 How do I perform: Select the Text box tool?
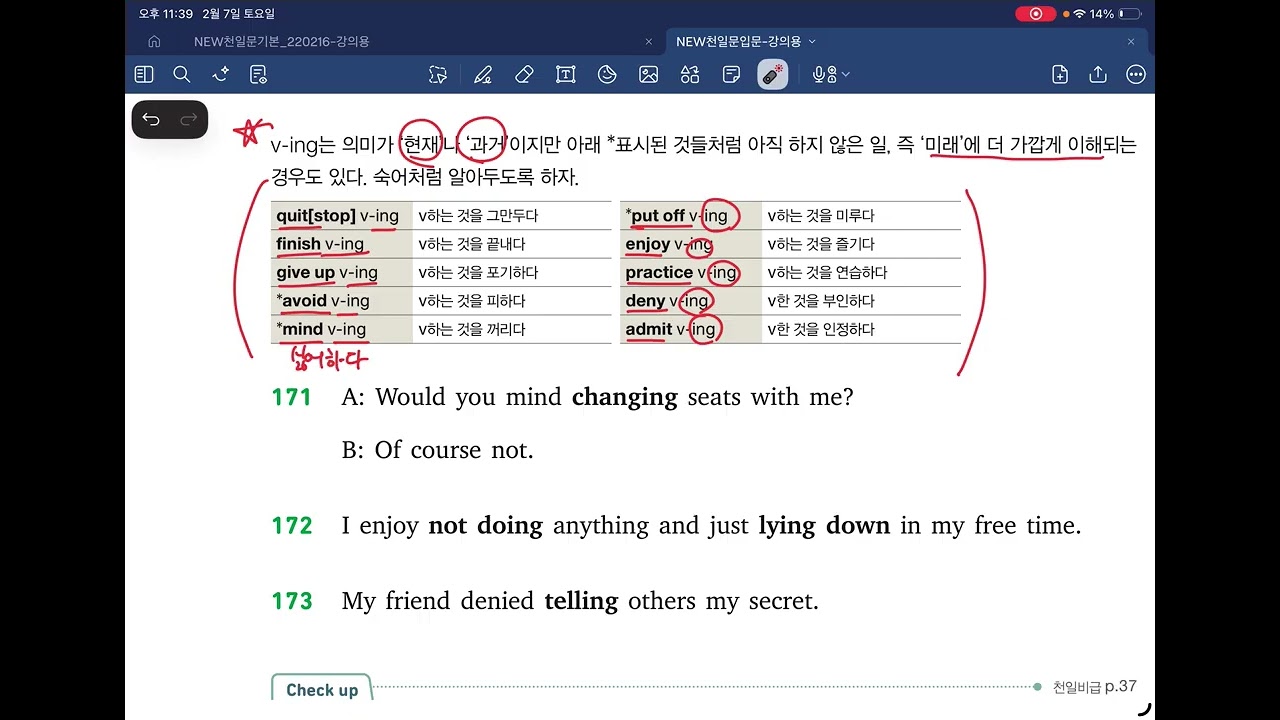tap(566, 74)
